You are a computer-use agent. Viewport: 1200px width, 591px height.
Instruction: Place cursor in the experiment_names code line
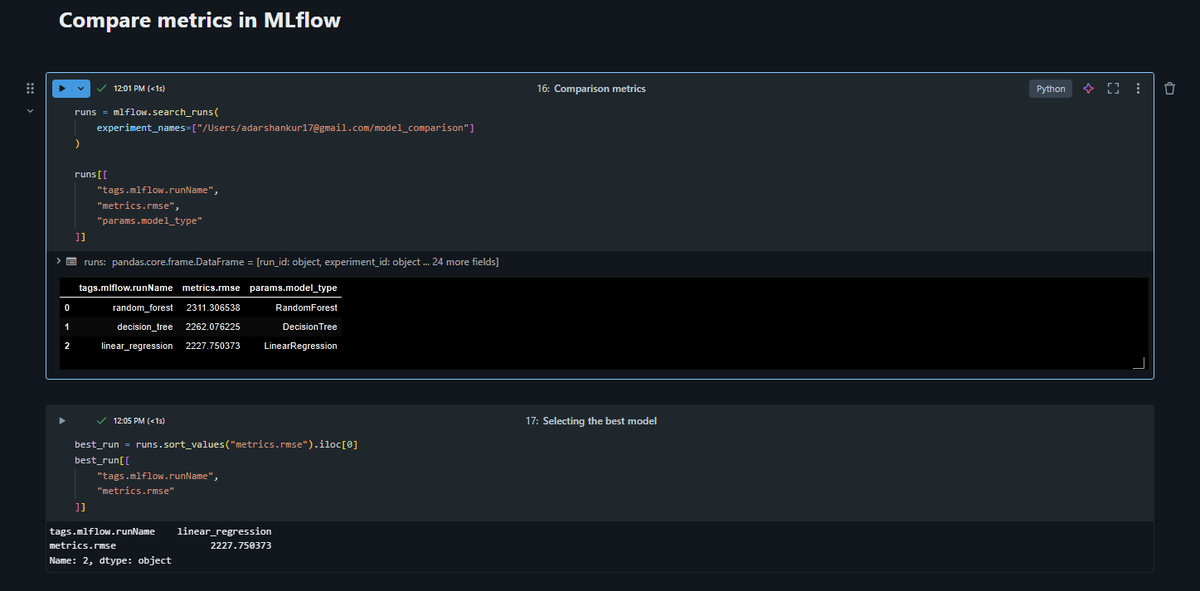pyautogui.click(x=285, y=128)
